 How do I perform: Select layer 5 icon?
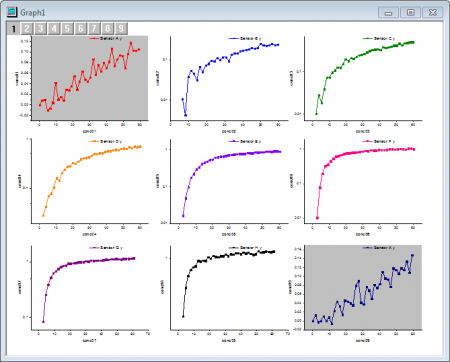click(x=67, y=28)
